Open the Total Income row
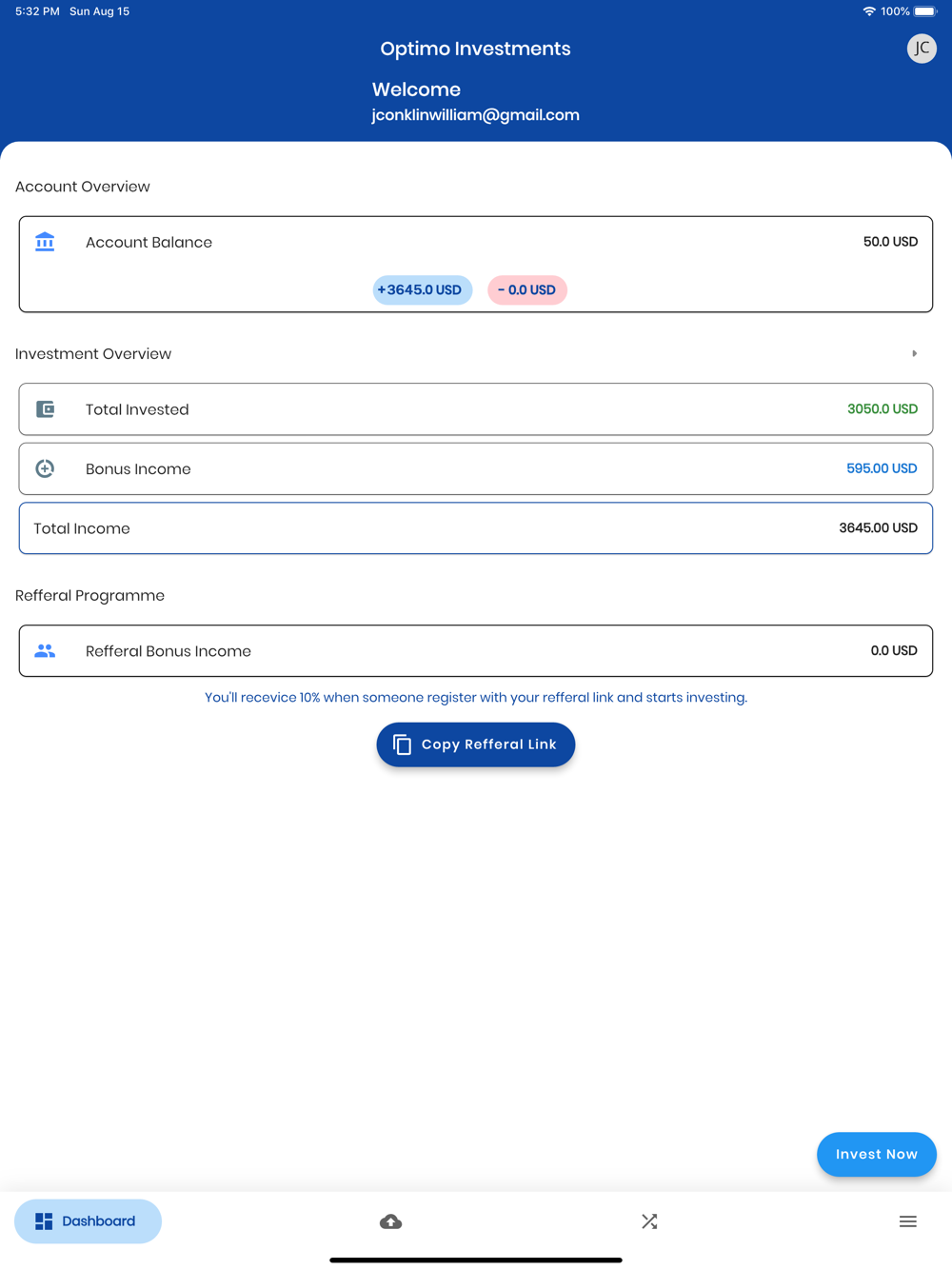952x1270 pixels. (x=475, y=528)
